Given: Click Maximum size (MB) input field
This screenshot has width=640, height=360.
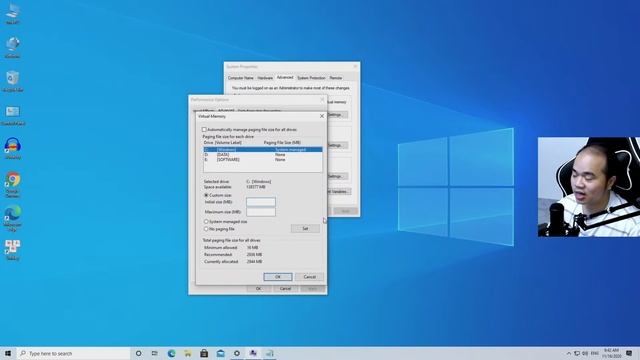Looking at the screenshot, I should [x=260, y=212].
